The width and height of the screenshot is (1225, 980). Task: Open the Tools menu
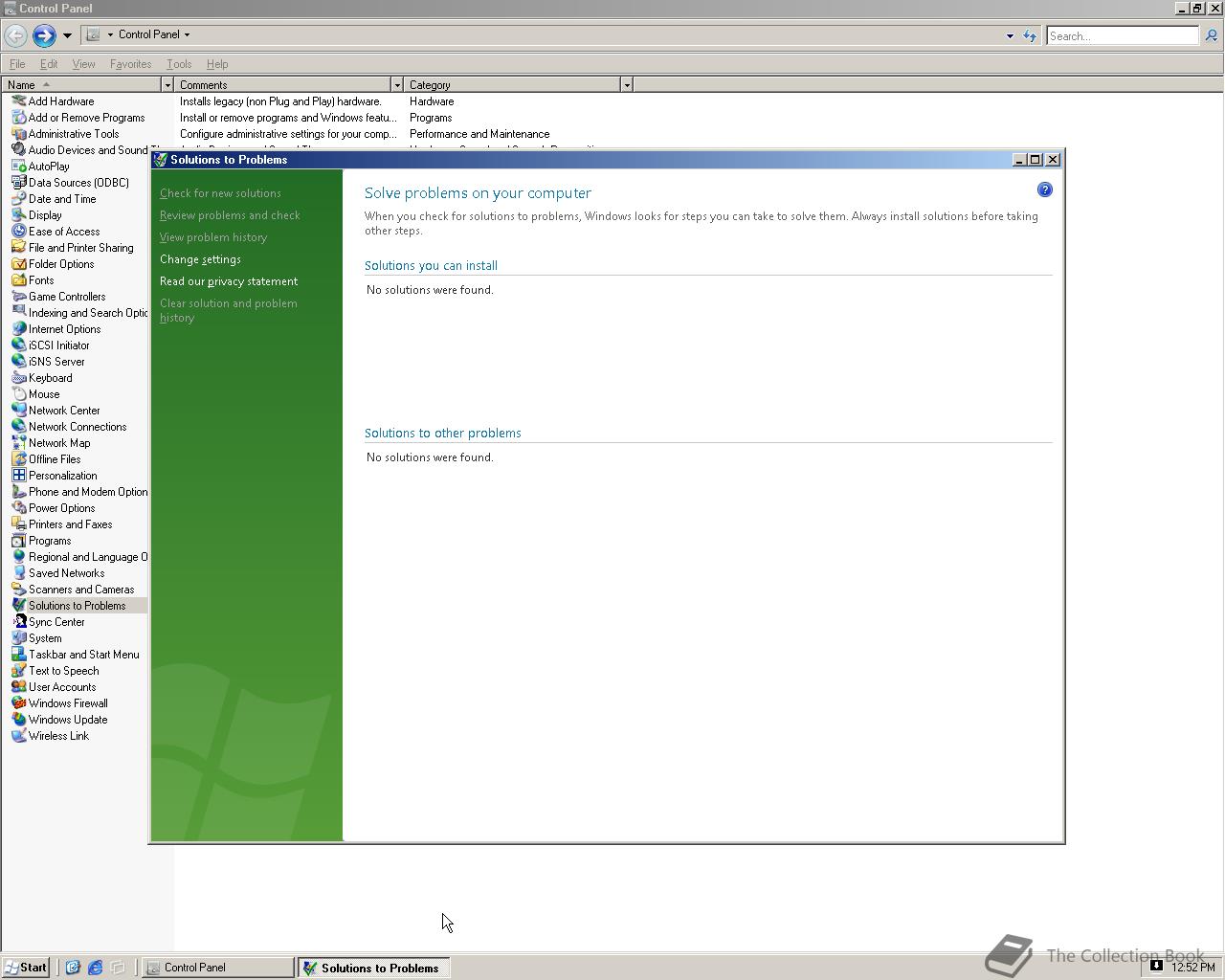(179, 64)
